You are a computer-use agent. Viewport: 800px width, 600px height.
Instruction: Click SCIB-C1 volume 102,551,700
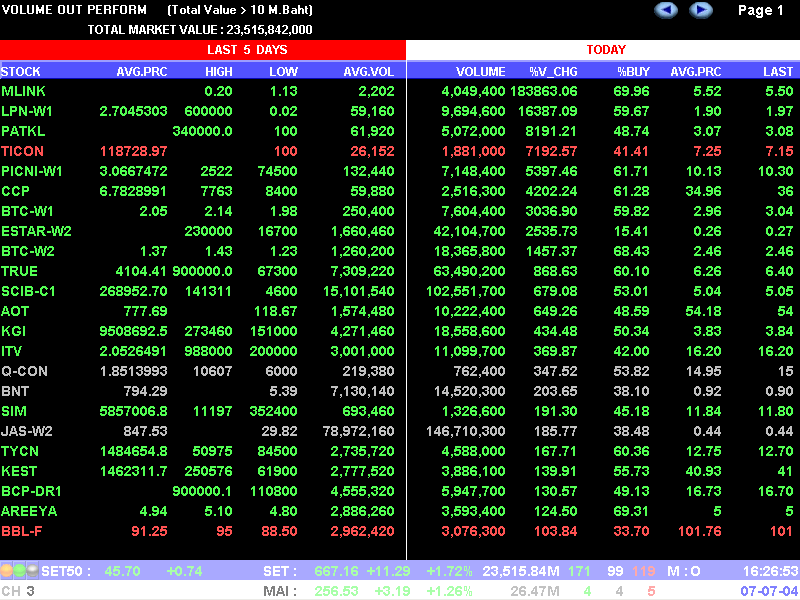pyautogui.click(x=465, y=291)
